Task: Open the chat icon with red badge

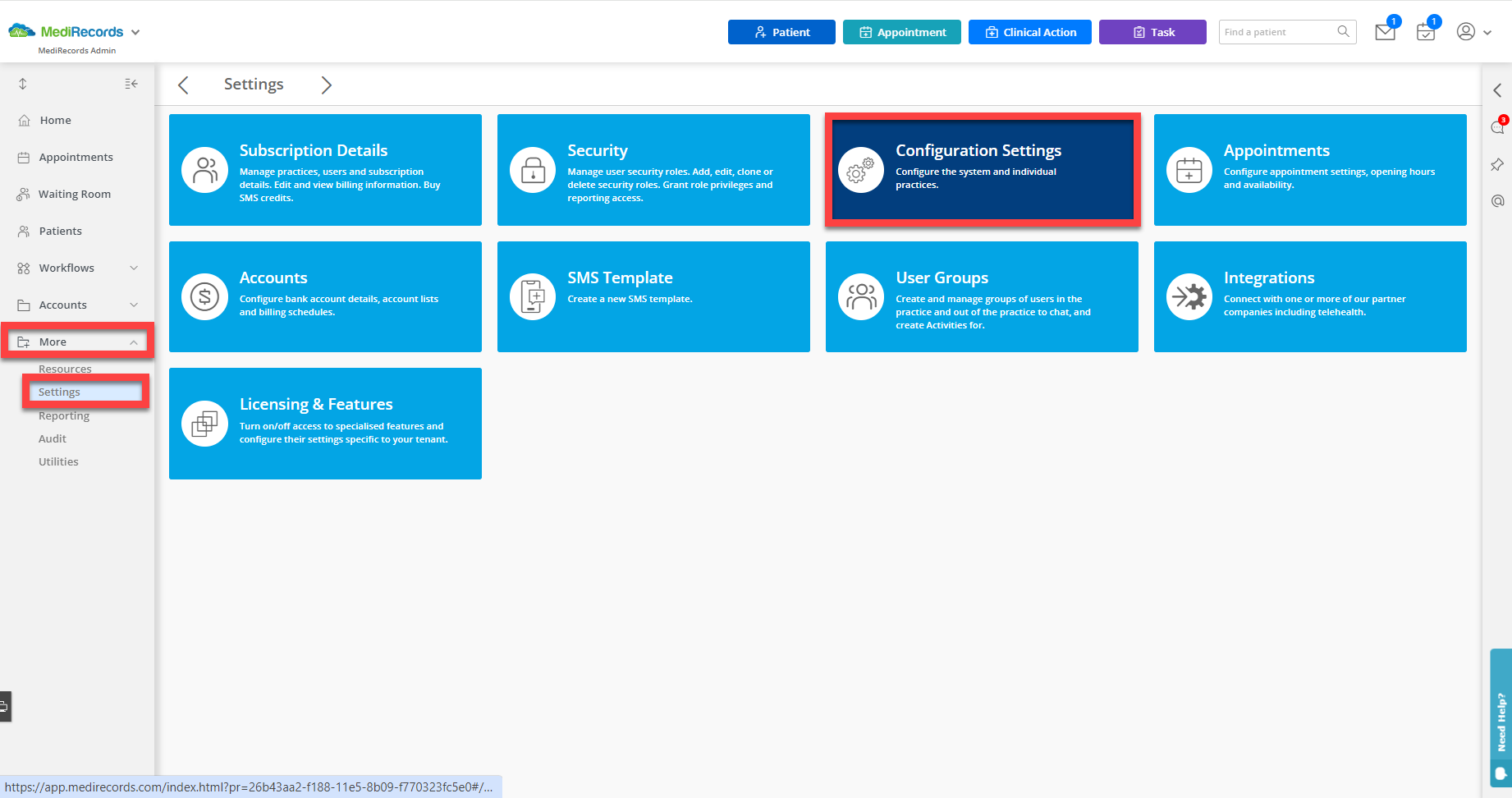Action: [1498, 126]
